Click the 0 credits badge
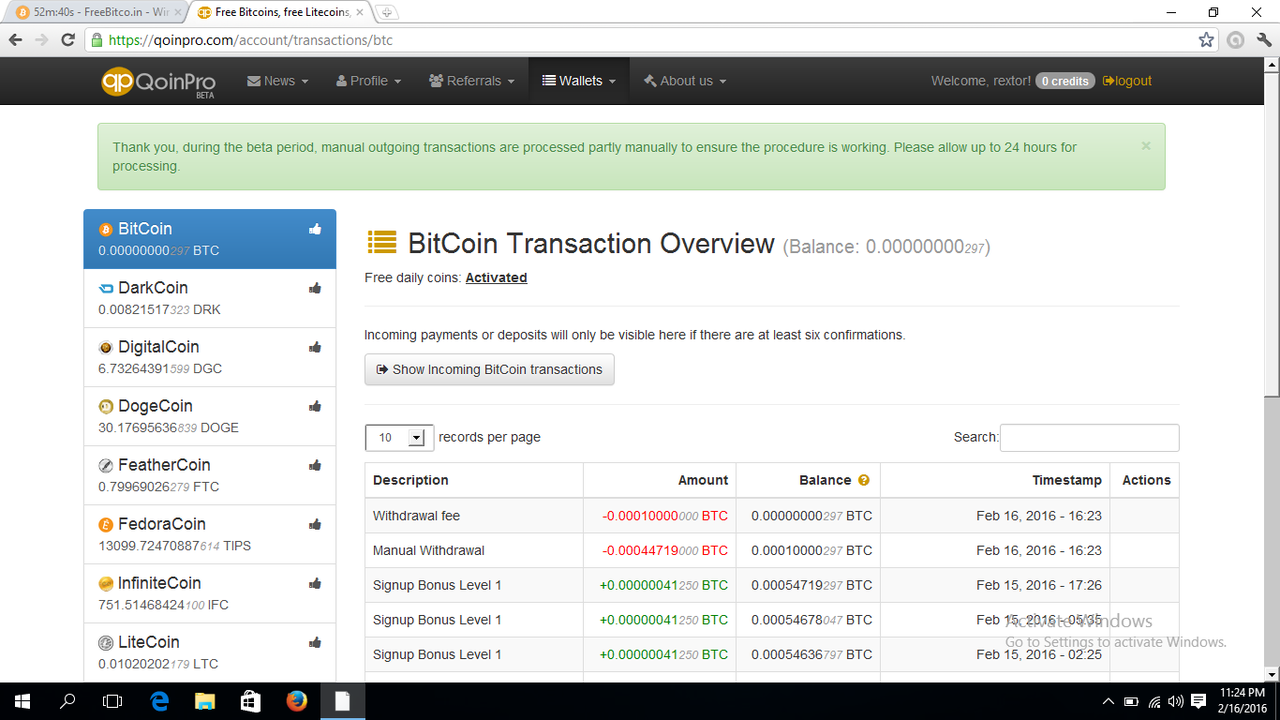Viewport: 1280px width, 720px height. (1065, 81)
